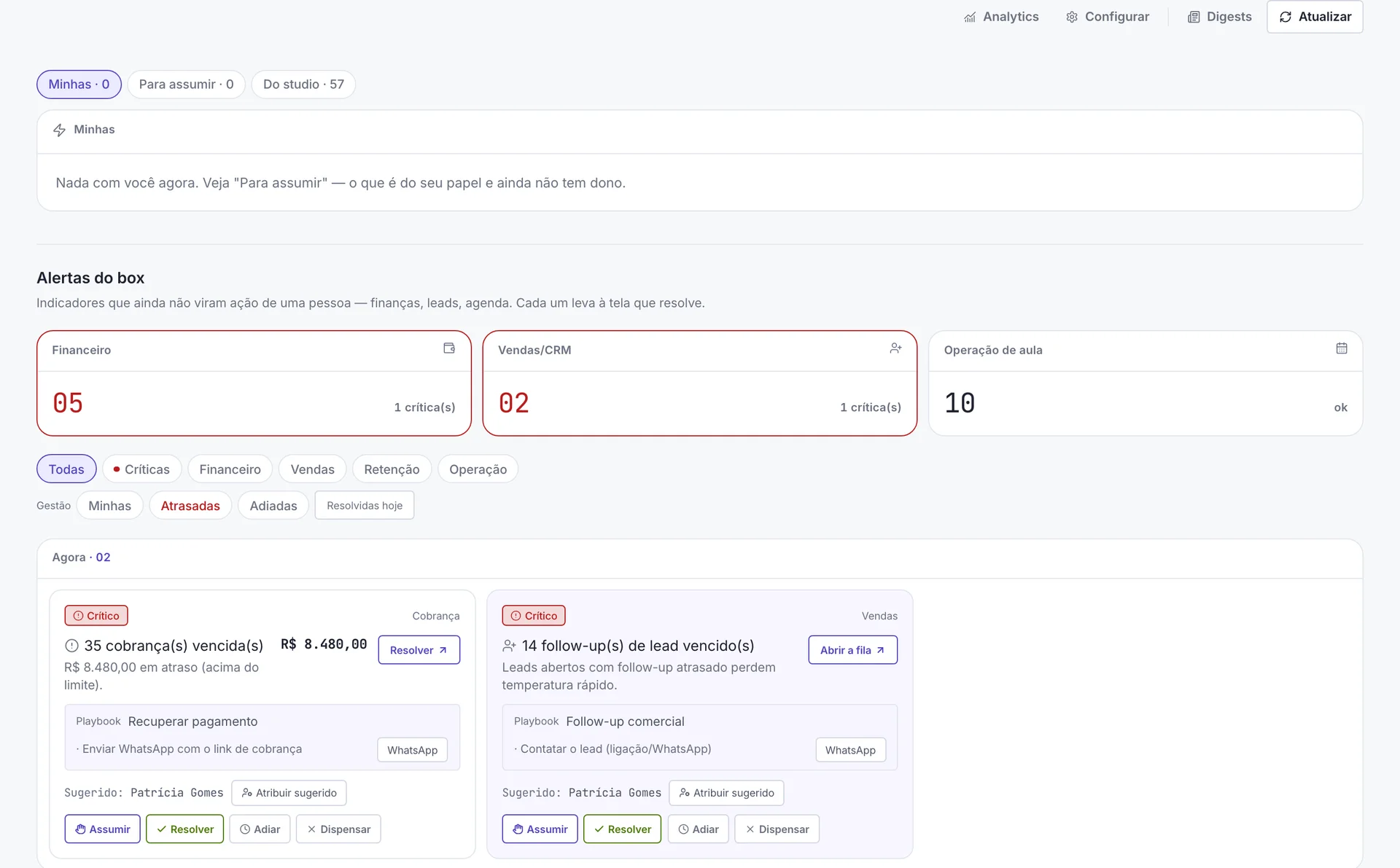The image size is (1400, 868).
Task: Click the Atualizar refresh button
Action: (x=1315, y=17)
